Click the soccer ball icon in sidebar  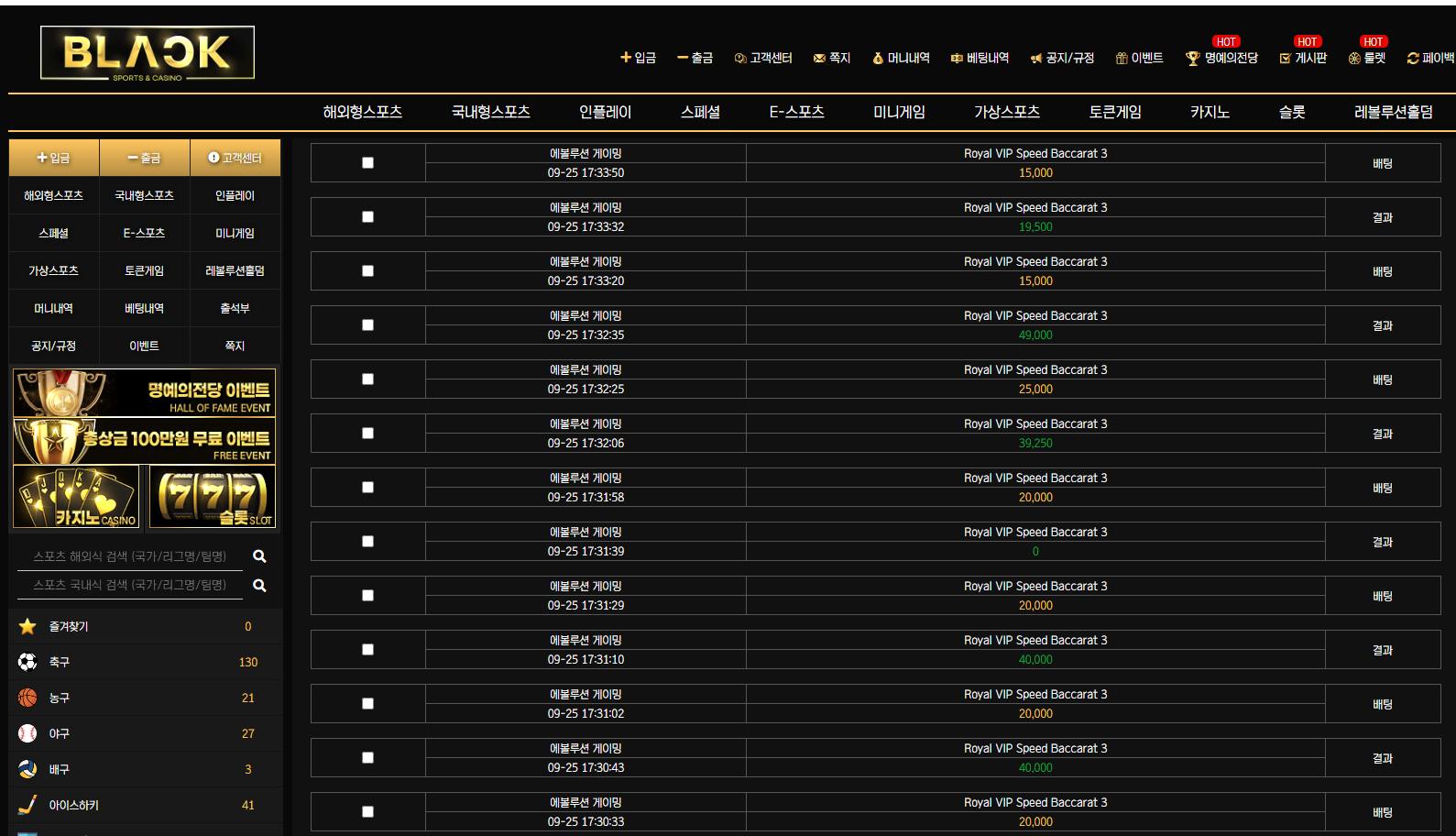[x=27, y=662]
